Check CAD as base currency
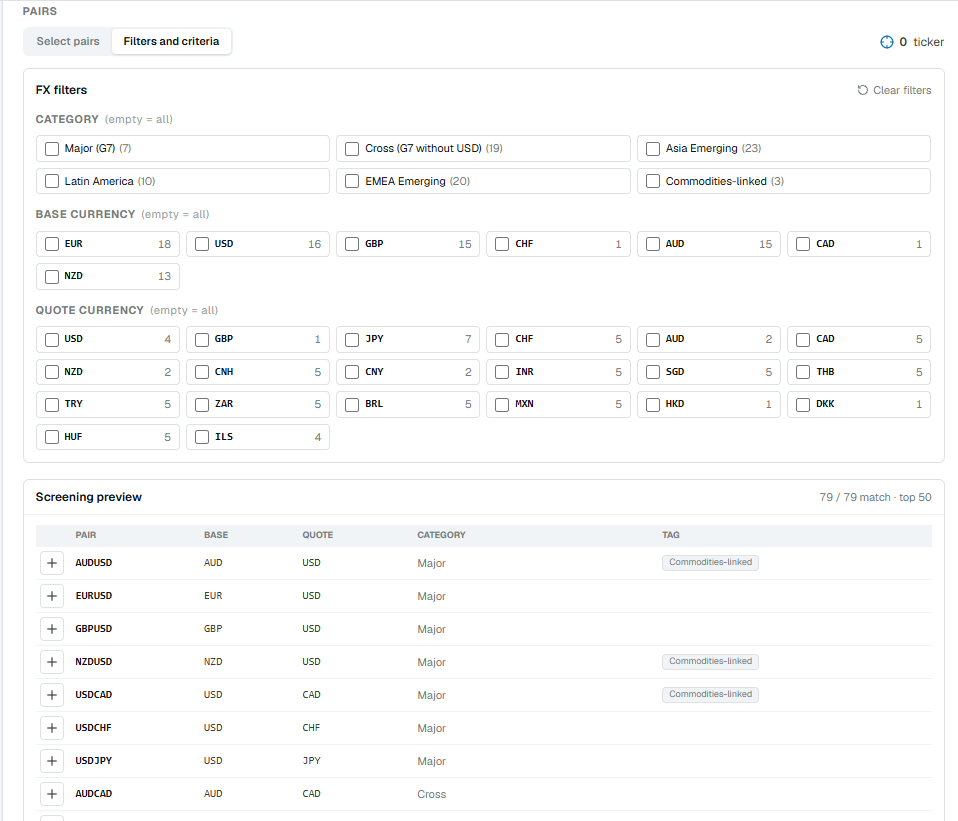The image size is (958, 821). pos(803,244)
